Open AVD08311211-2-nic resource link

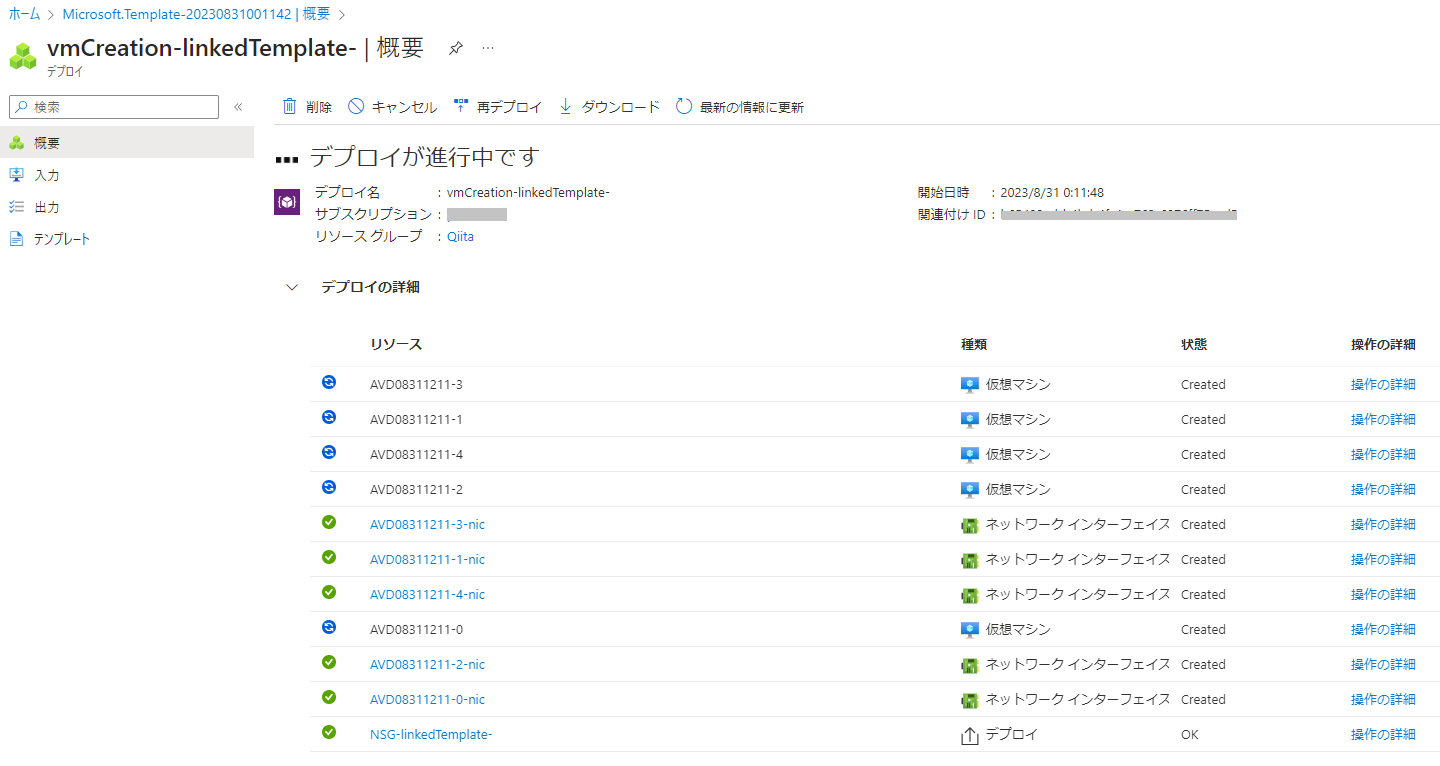point(427,664)
